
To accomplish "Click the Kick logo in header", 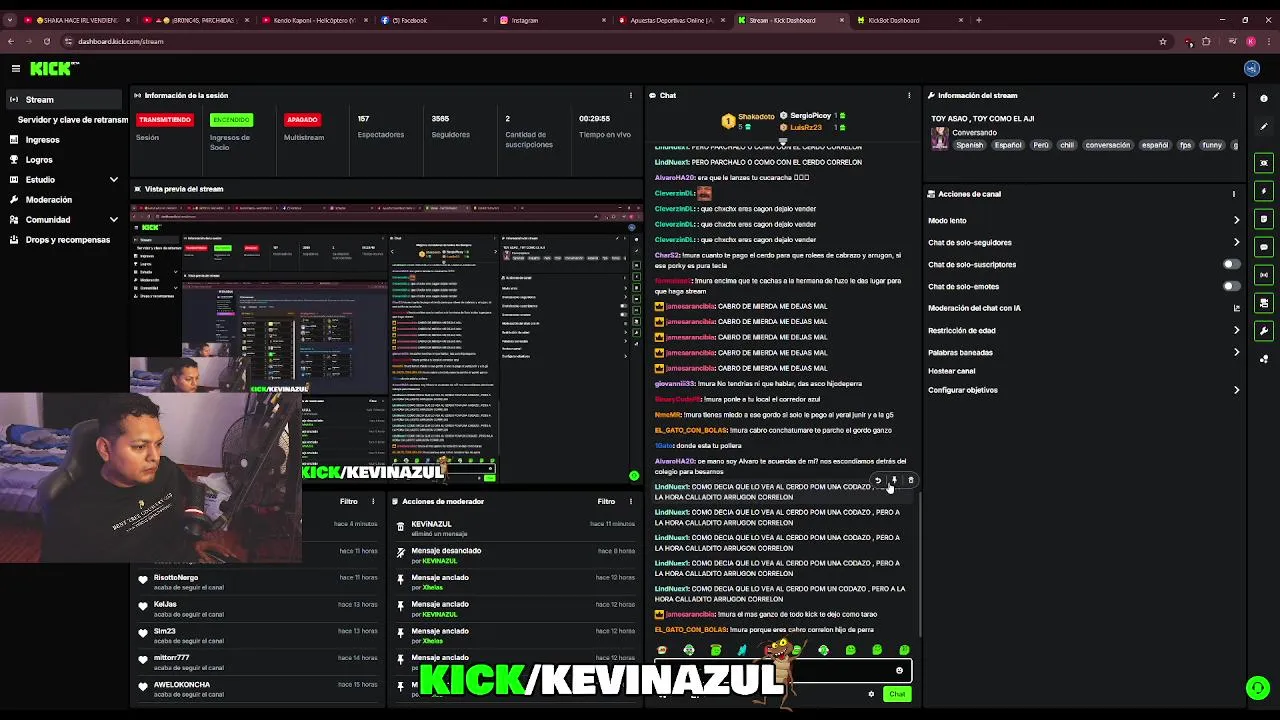I will [x=53, y=68].
